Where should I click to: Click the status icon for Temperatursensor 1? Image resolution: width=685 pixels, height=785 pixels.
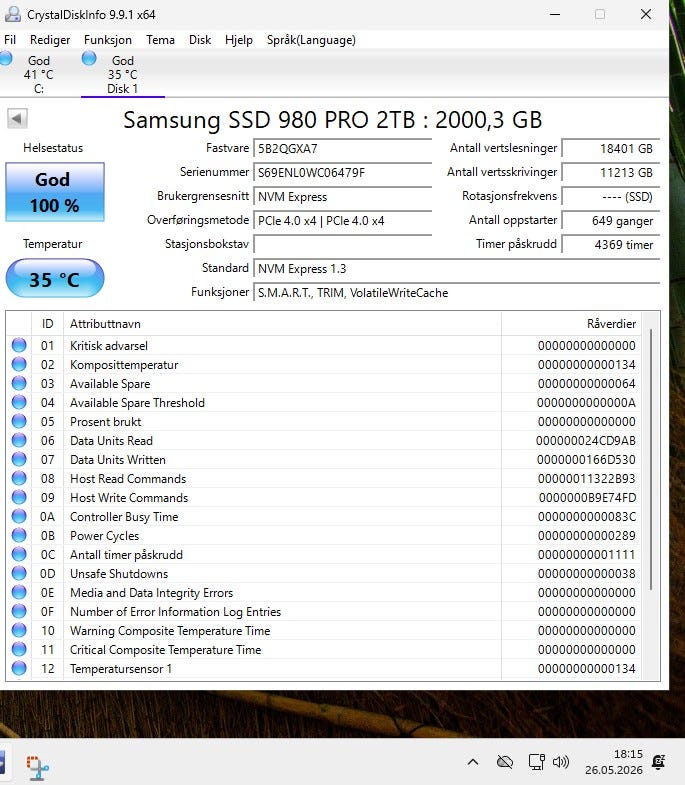(x=19, y=668)
